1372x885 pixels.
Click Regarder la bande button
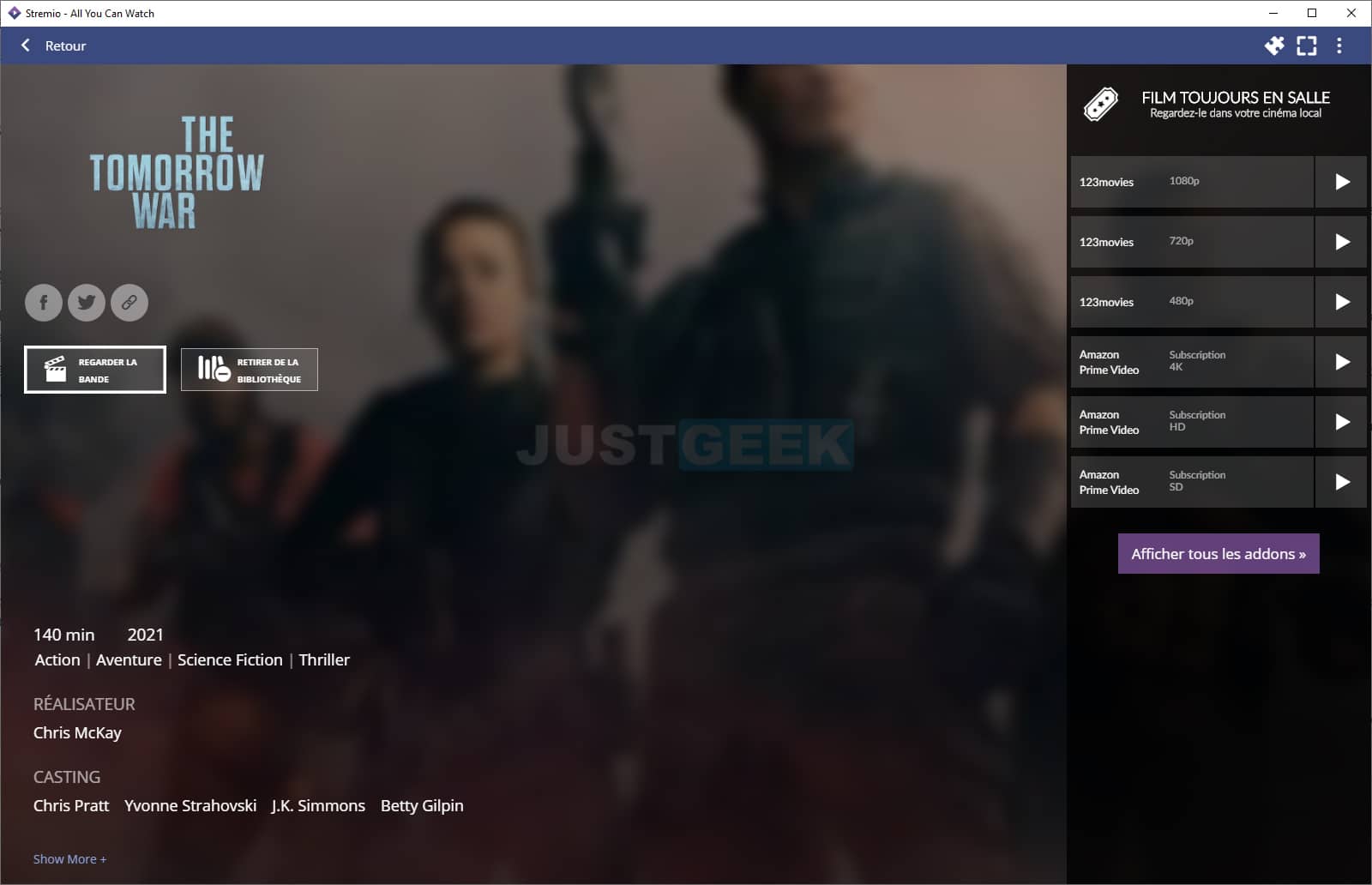(x=95, y=370)
